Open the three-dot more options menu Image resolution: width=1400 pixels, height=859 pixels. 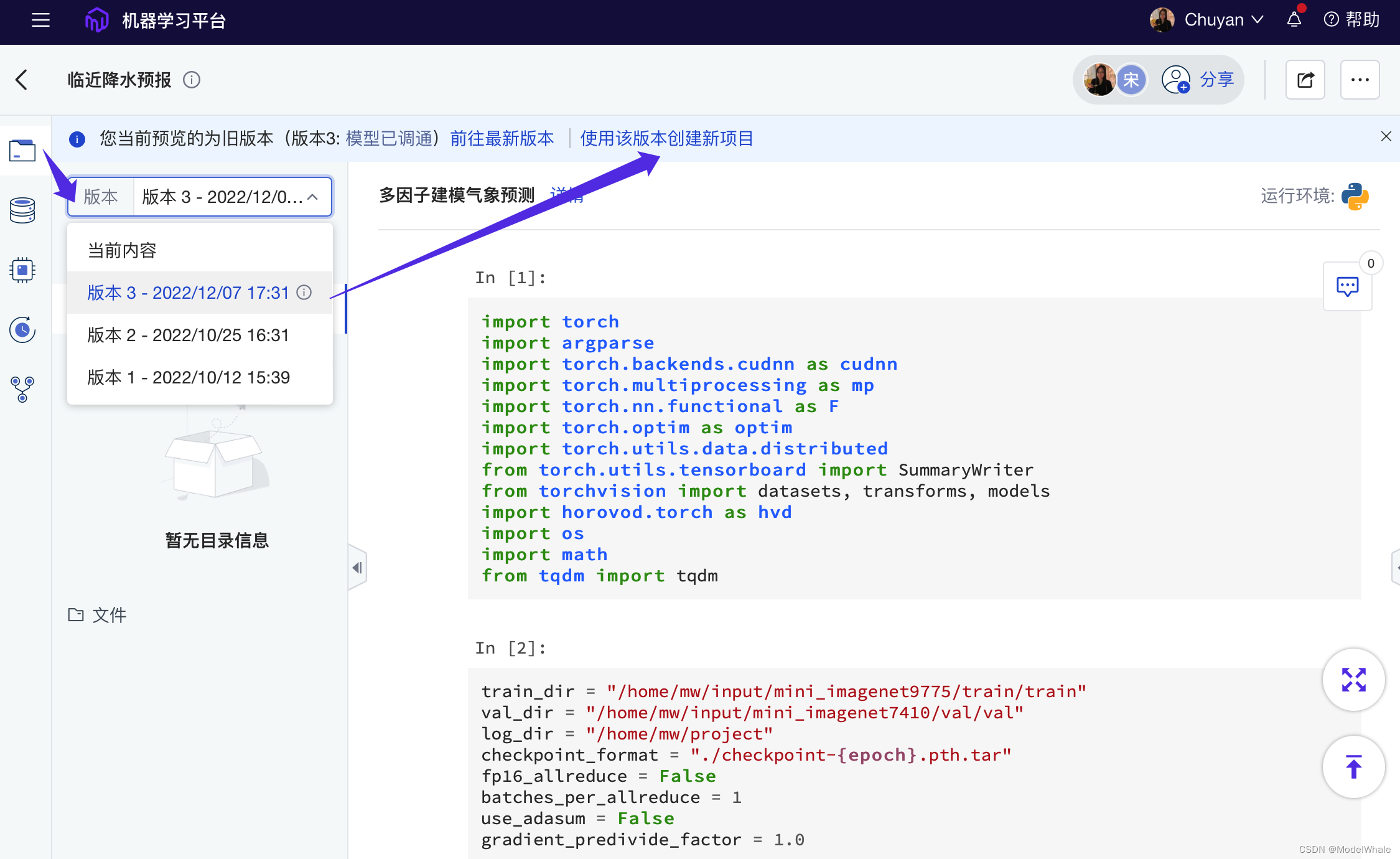(1360, 80)
